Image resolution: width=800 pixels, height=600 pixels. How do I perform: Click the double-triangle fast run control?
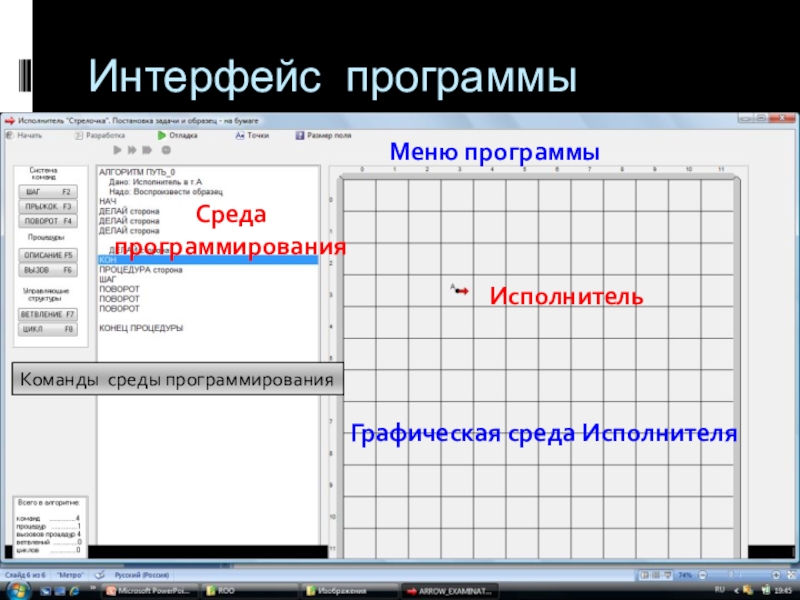pyautogui.click(x=132, y=150)
